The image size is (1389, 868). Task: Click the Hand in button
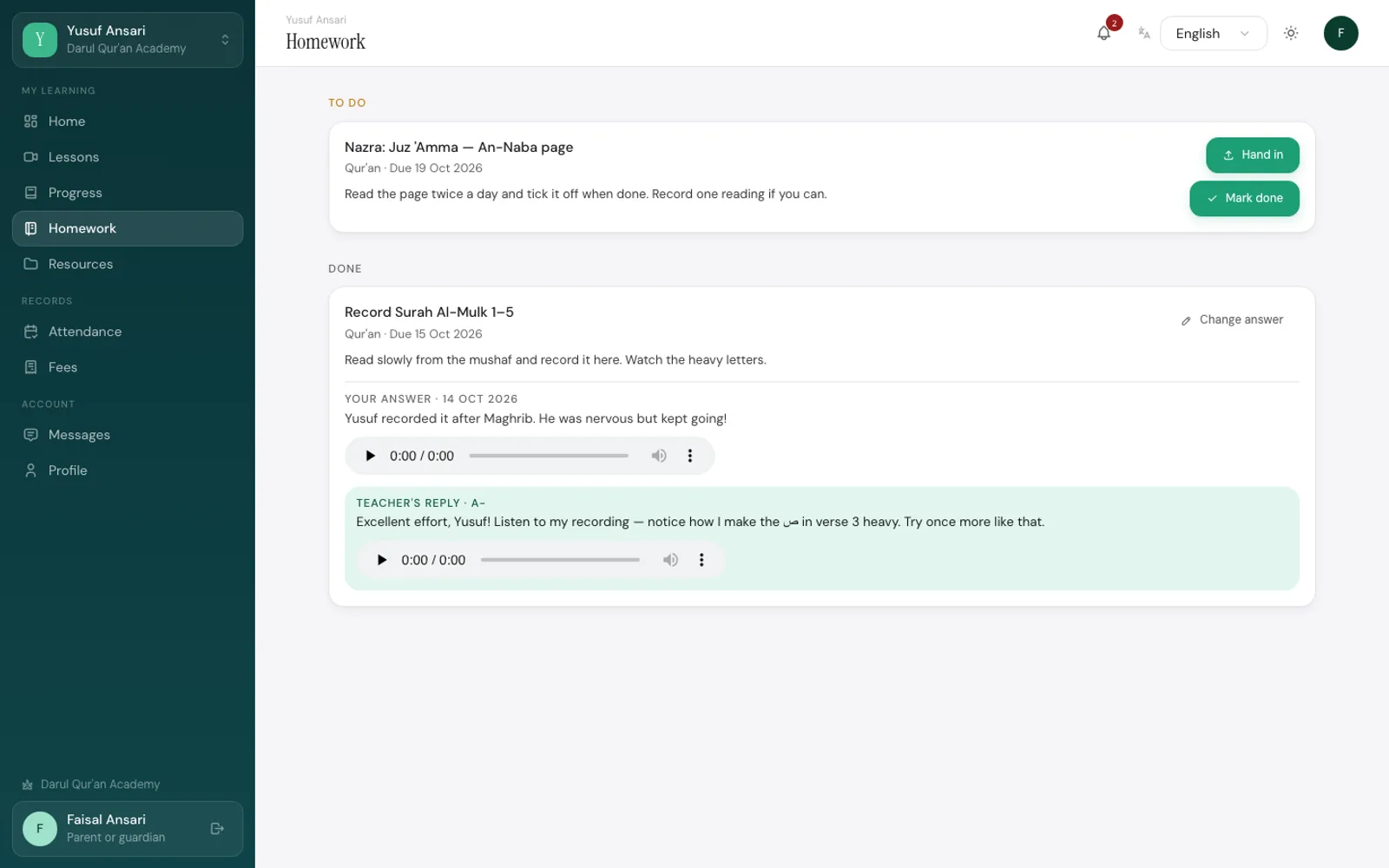[x=1252, y=155]
